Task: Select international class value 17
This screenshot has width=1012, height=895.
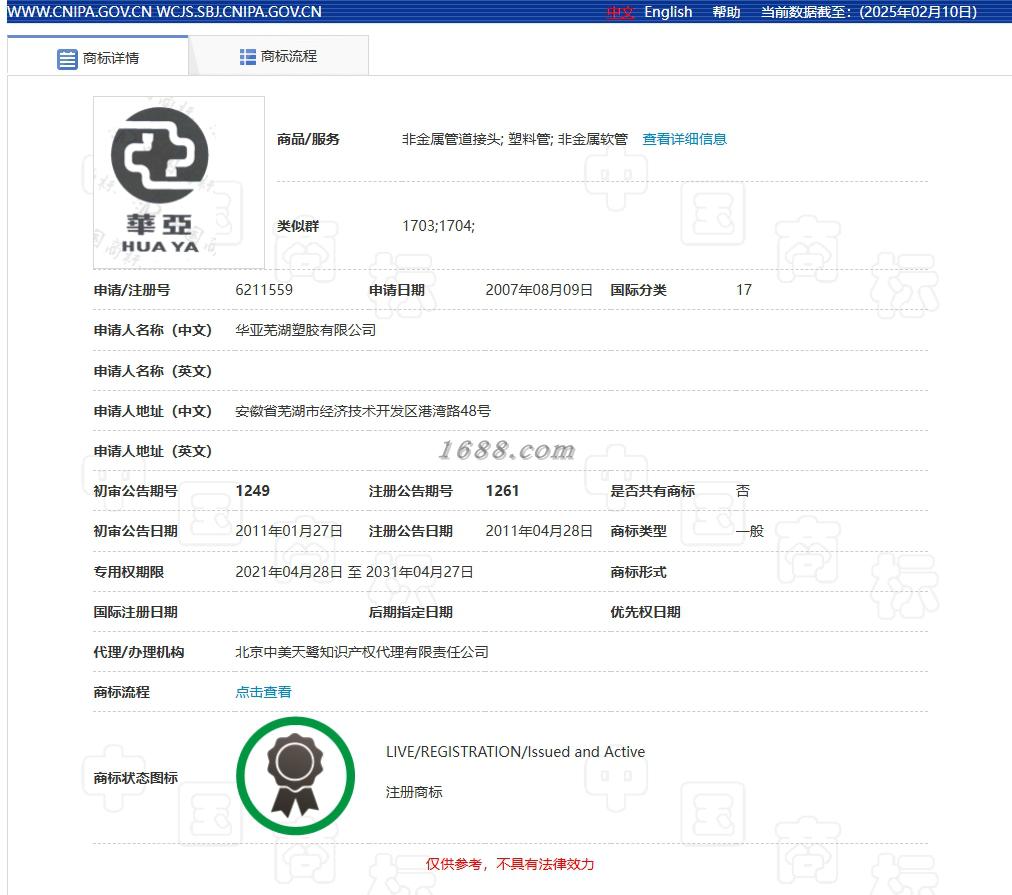Action: [x=744, y=290]
